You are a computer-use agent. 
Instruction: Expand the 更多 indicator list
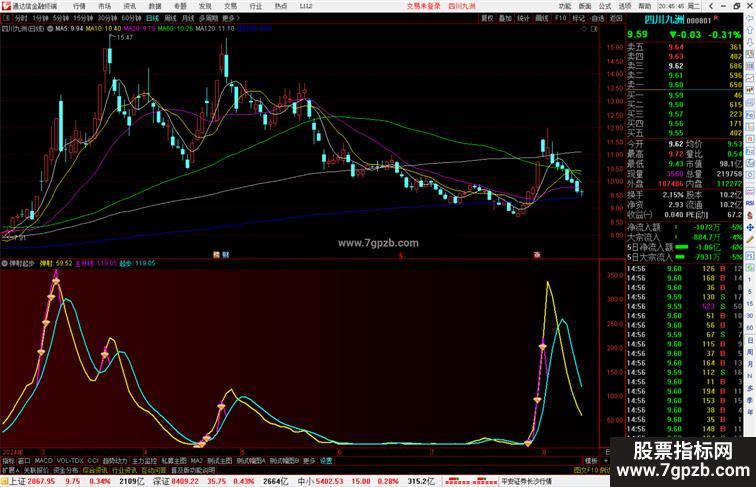[x=309, y=461]
